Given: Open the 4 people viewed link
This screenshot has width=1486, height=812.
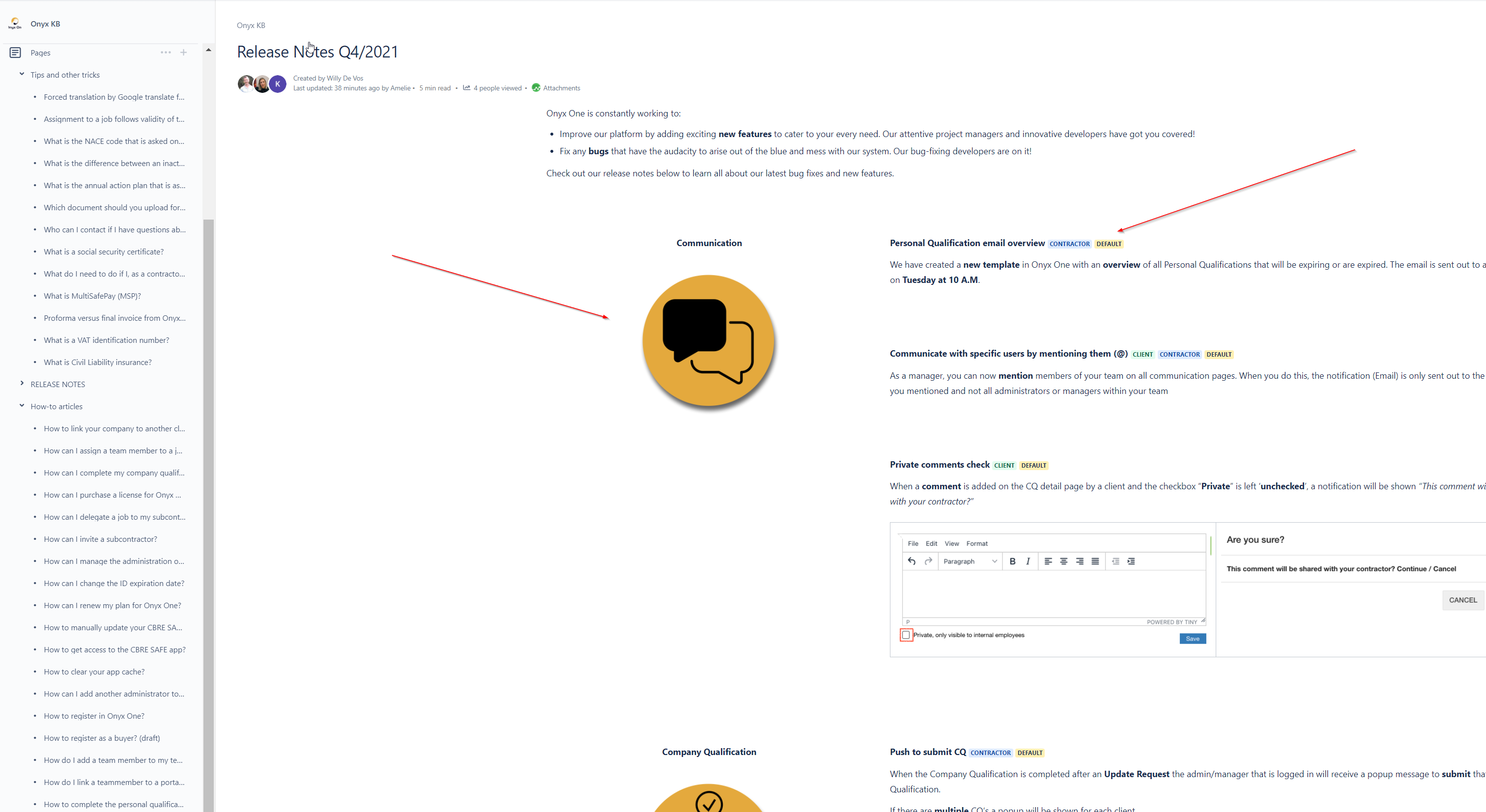Looking at the screenshot, I should 497,88.
